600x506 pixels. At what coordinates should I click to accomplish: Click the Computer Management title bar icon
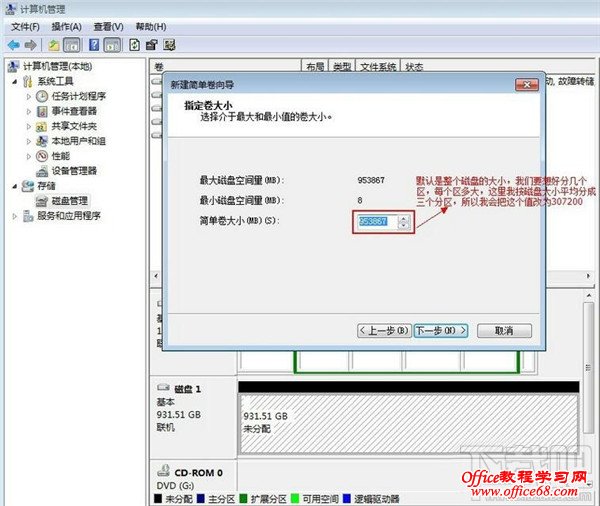coord(11,9)
